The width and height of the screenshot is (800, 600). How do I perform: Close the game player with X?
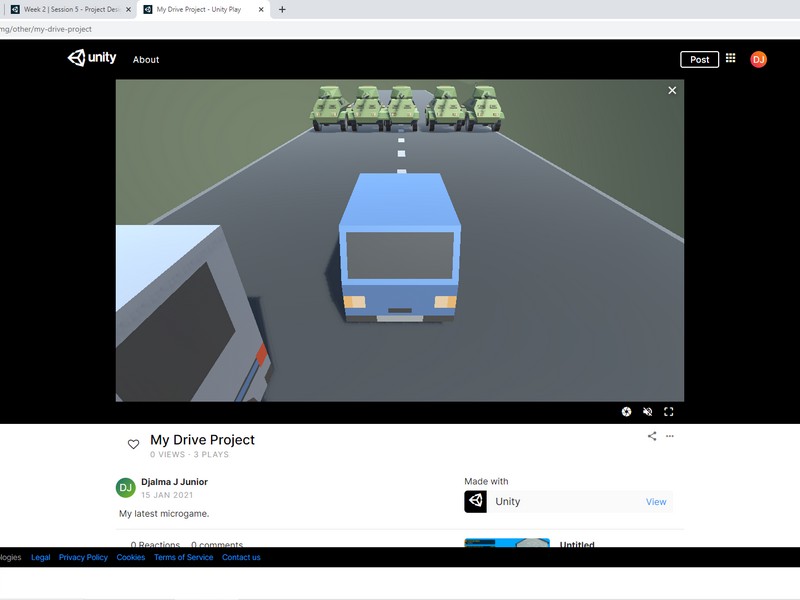pyautogui.click(x=672, y=90)
